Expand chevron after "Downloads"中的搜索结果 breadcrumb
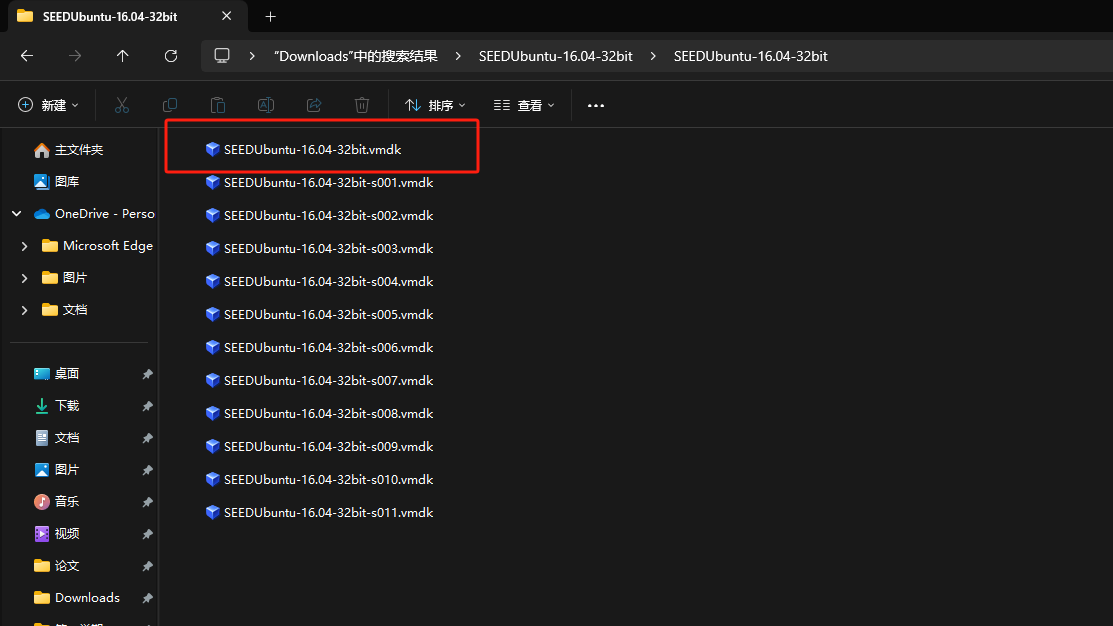Viewport: 1113px width, 626px height. 458,56
